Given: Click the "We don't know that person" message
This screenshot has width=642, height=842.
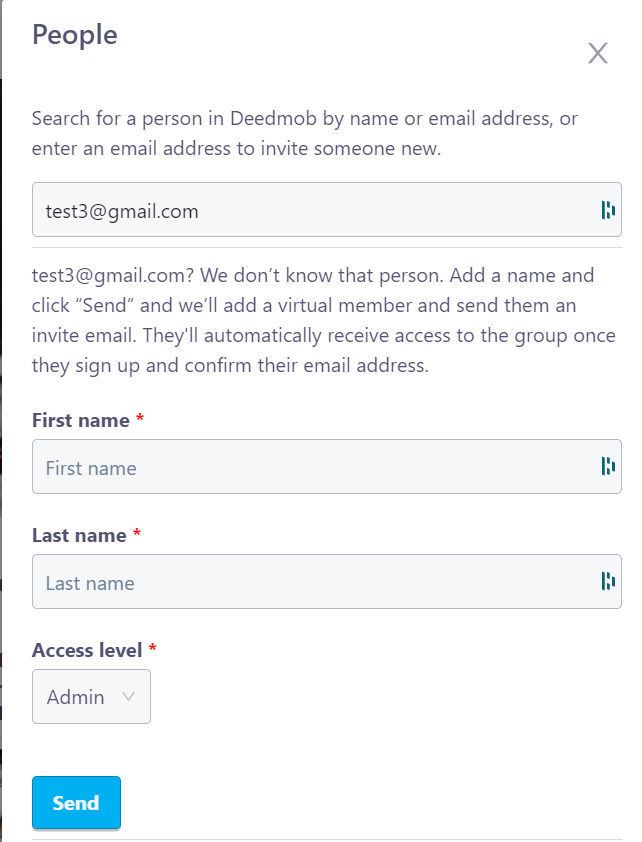Looking at the screenshot, I should [323, 320].
